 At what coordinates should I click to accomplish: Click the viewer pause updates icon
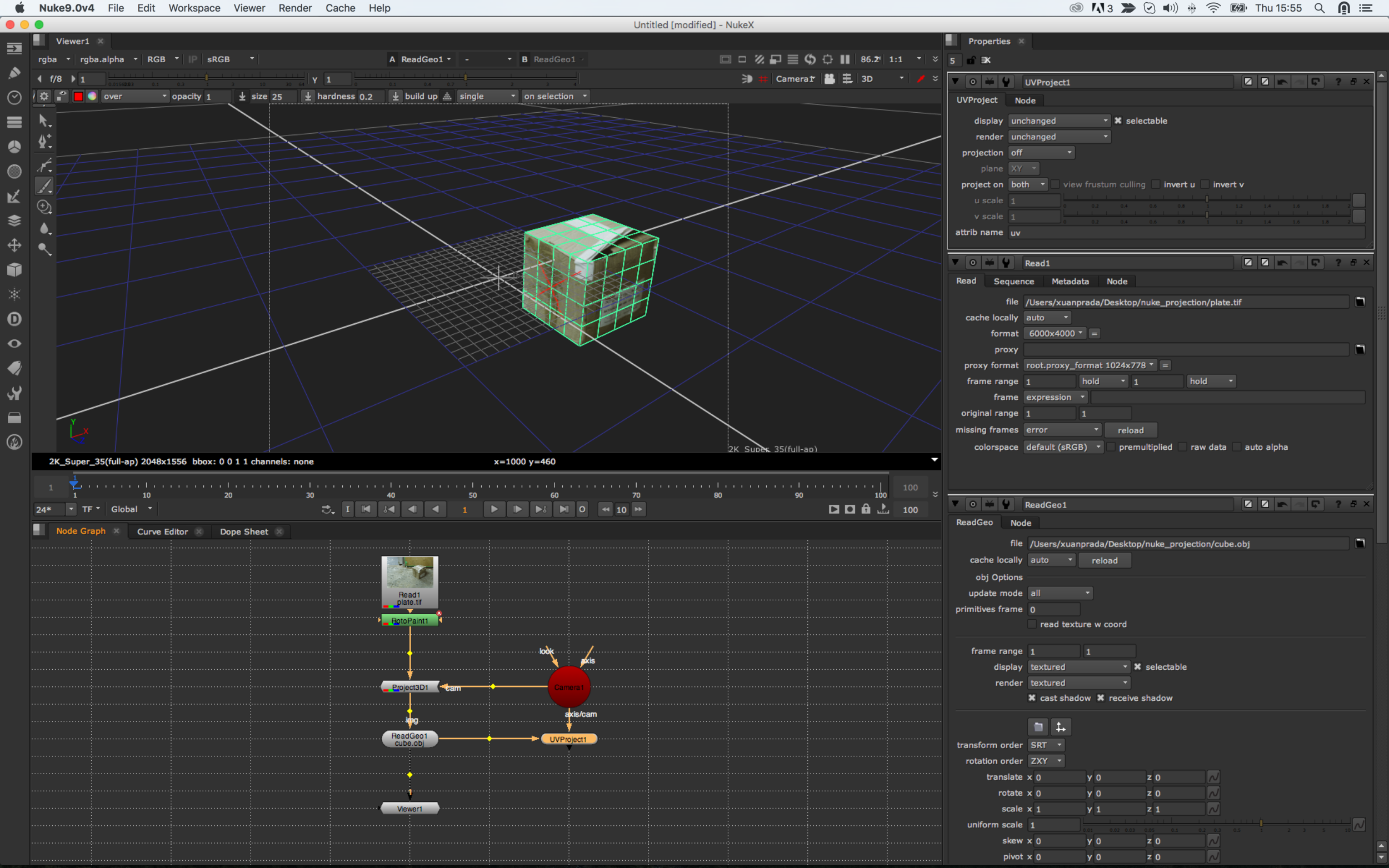point(845,59)
